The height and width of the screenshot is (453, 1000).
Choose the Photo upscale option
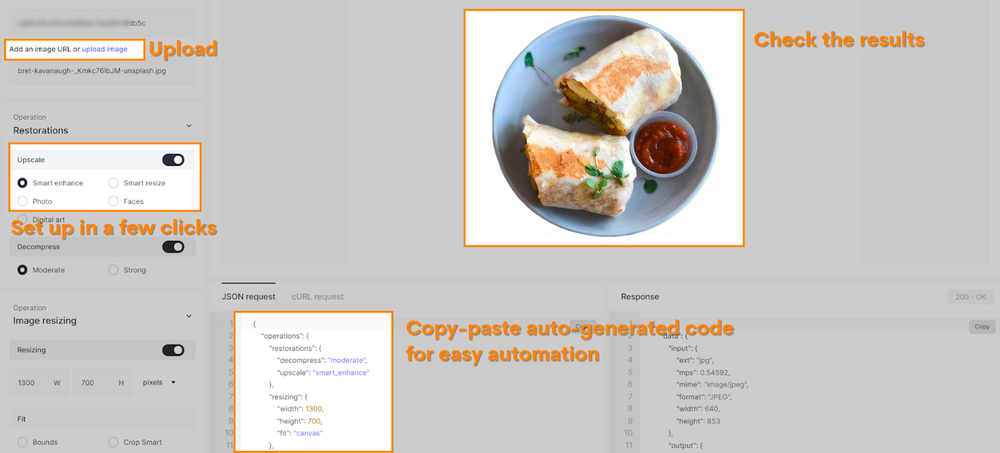[22, 201]
